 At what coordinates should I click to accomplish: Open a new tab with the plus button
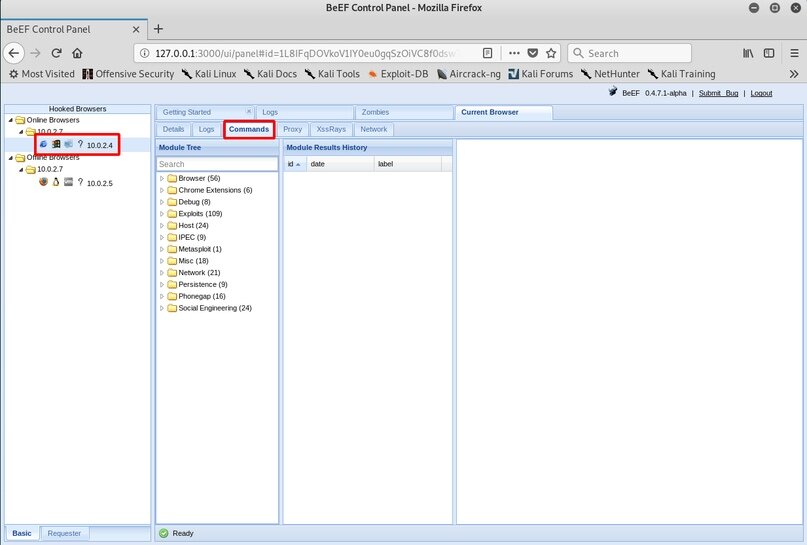pos(159,29)
